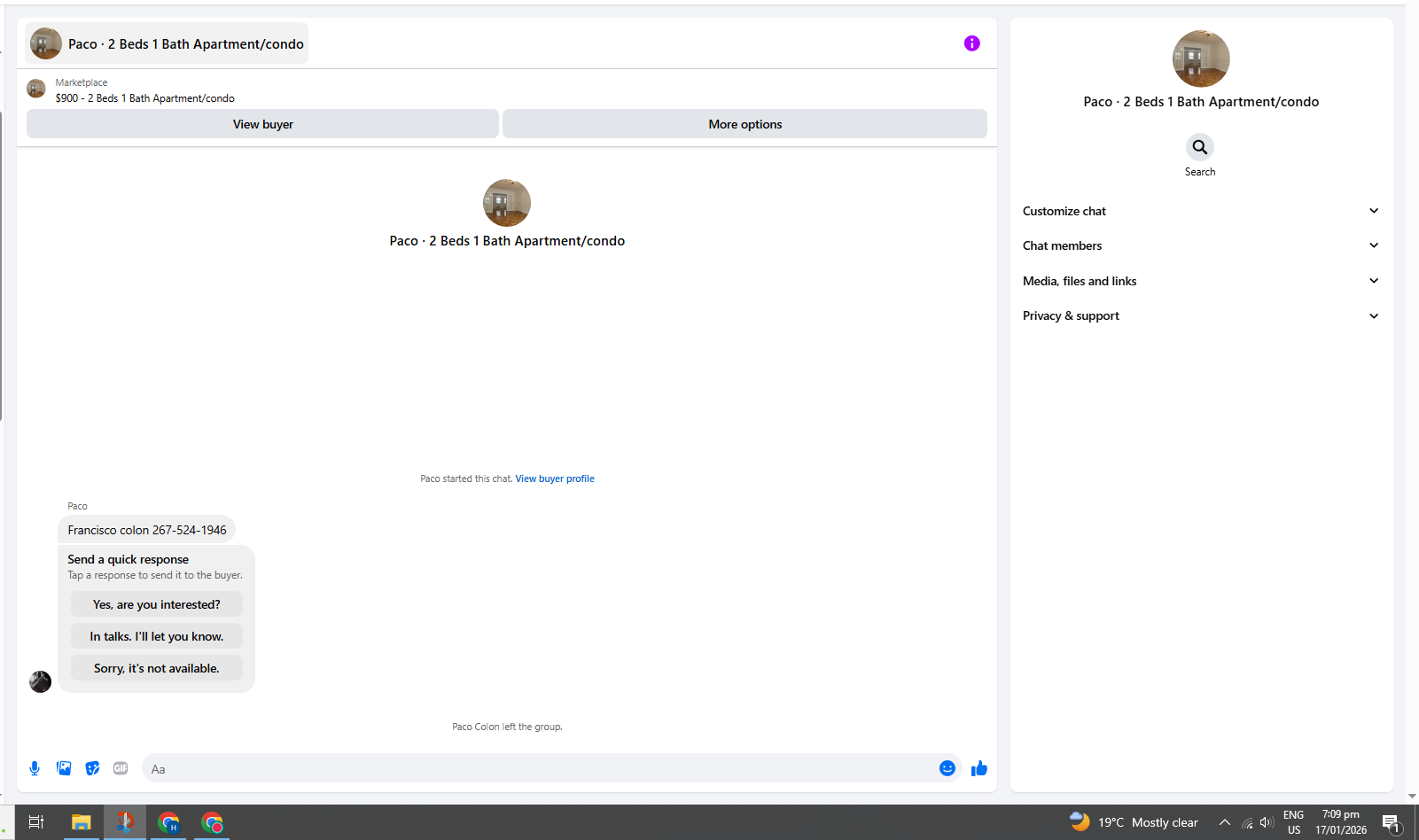
Task: Click the centered chat profile picture
Action: [x=507, y=203]
